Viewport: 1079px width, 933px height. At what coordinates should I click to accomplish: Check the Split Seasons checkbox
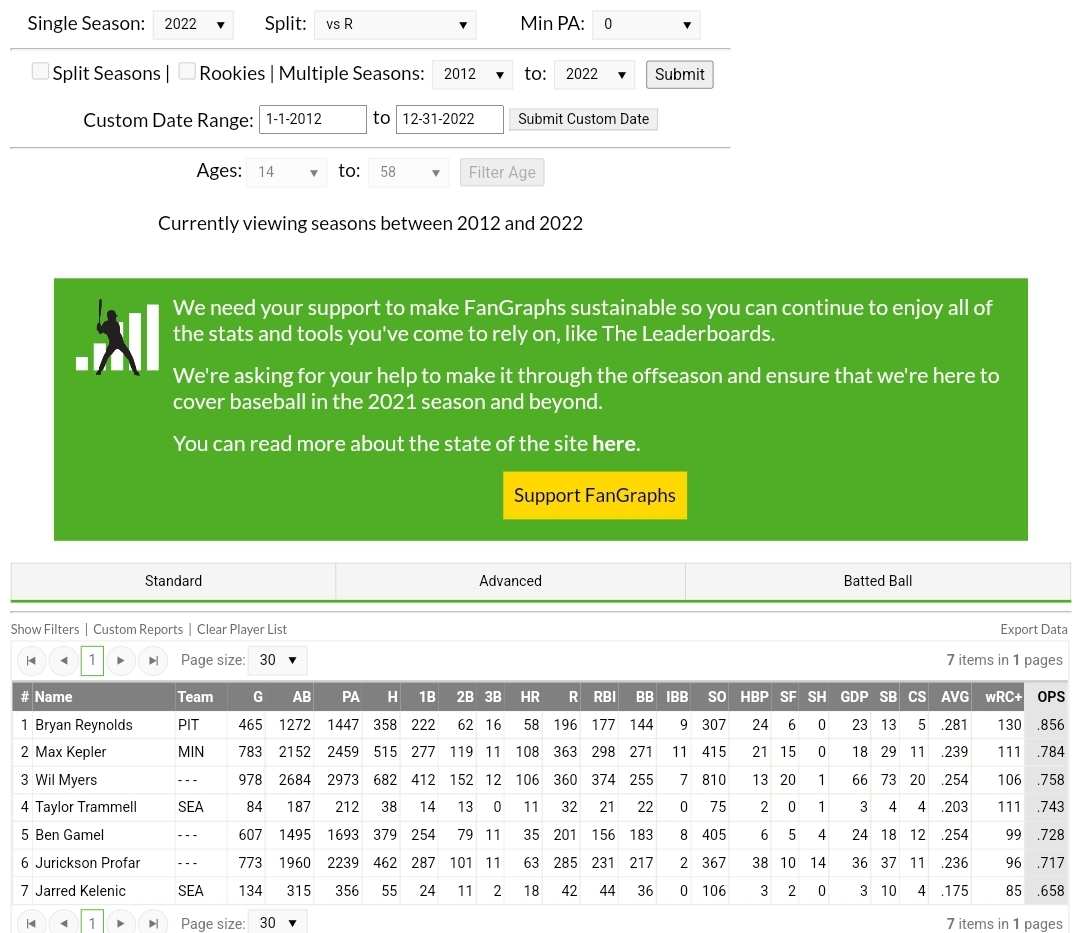41,72
